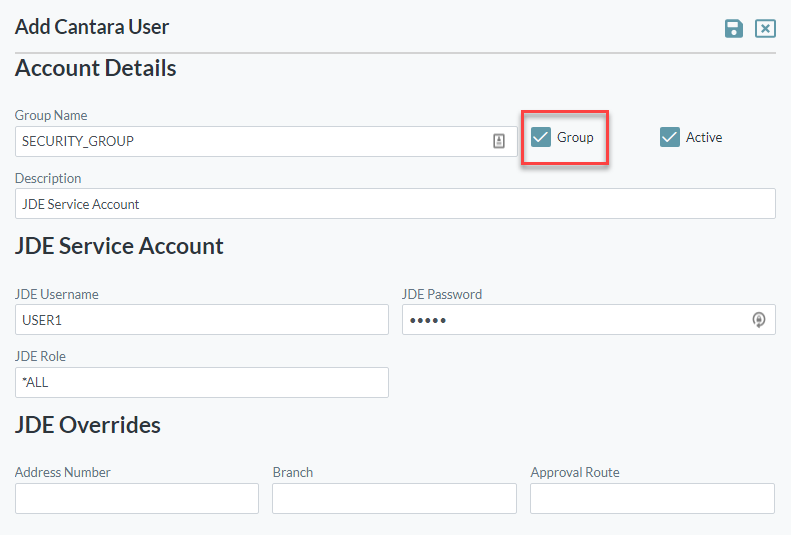Screen dimensions: 791x535
Task: Click the Add Cantara User title
Action: point(92,27)
